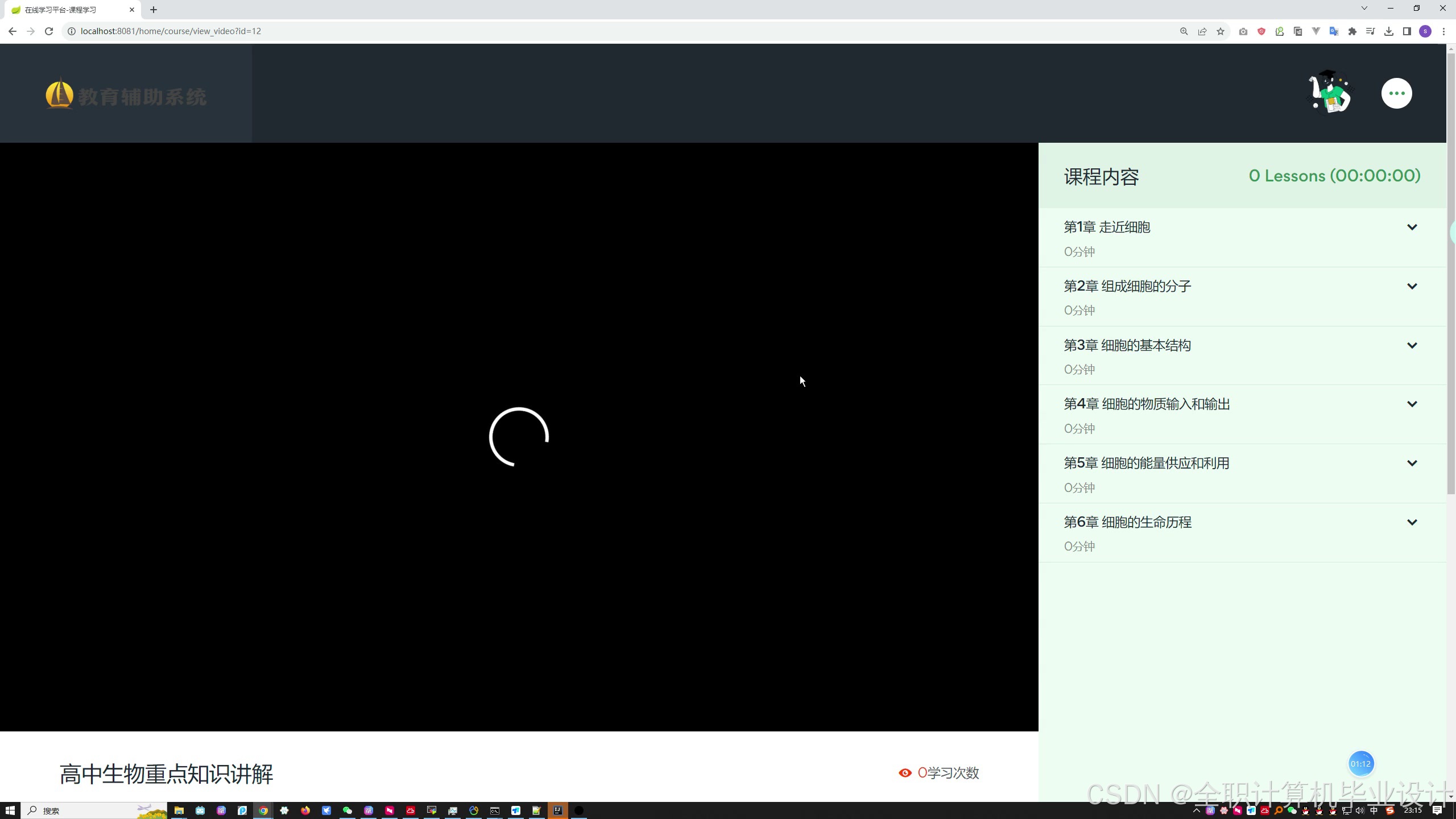The width and height of the screenshot is (1456, 819).
Task: Open the Windows Start menu
Action: coord(10,810)
